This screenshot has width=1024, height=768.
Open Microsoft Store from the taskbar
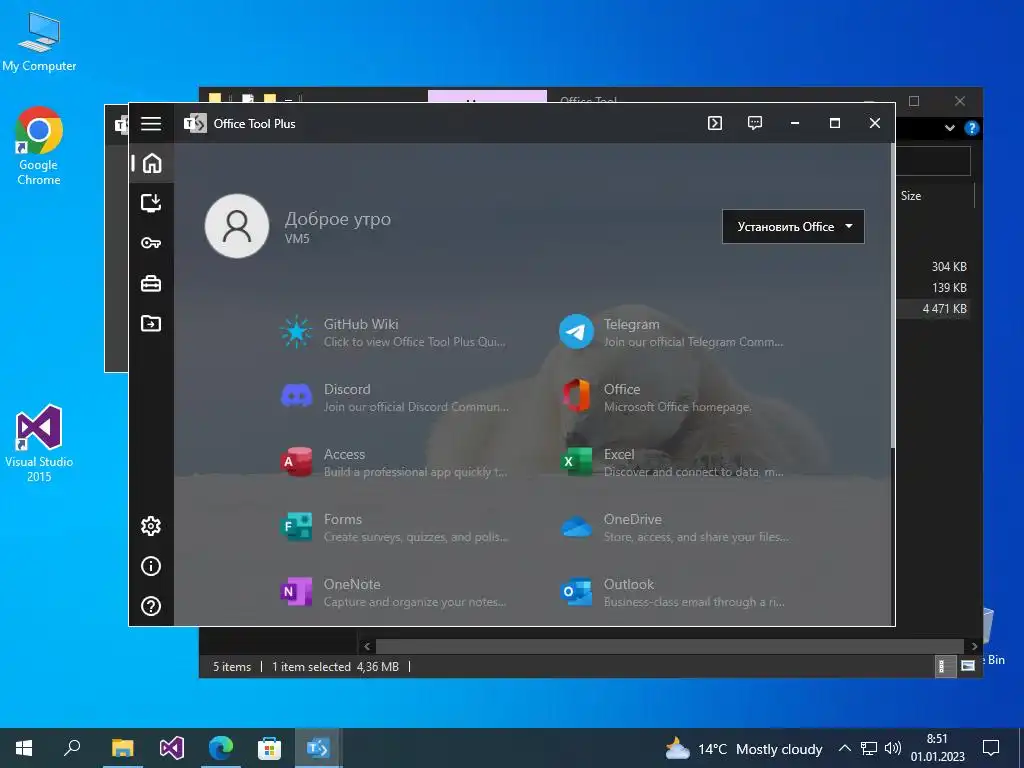point(269,748)
